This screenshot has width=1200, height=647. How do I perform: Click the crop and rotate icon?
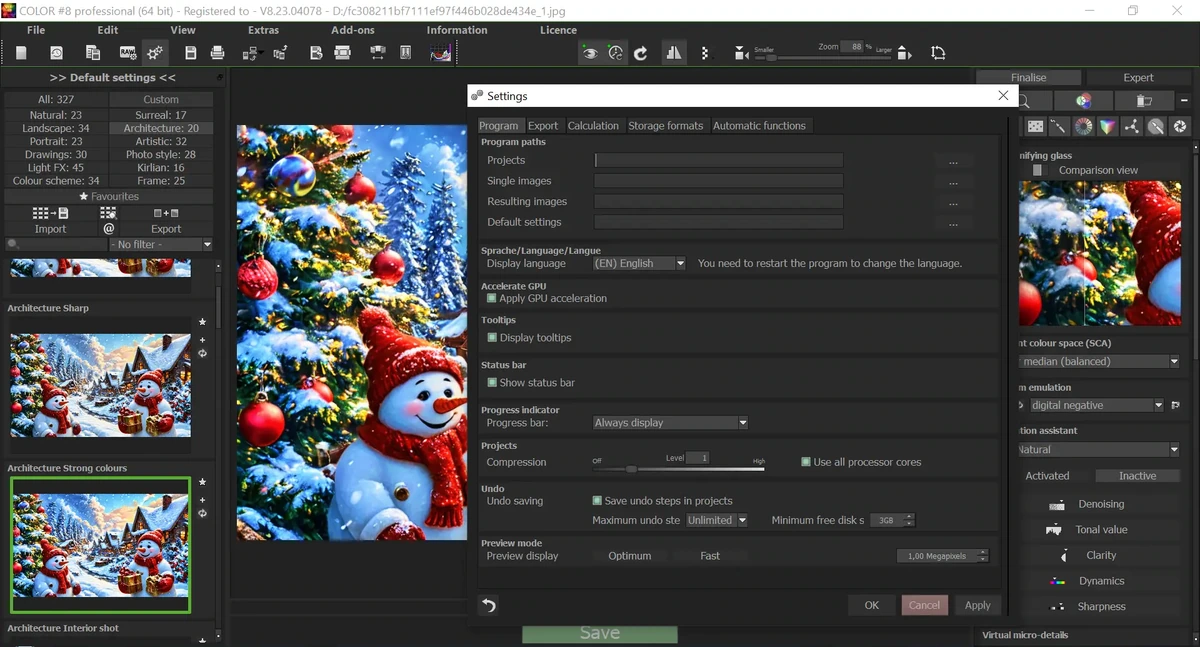coord(938,53)
